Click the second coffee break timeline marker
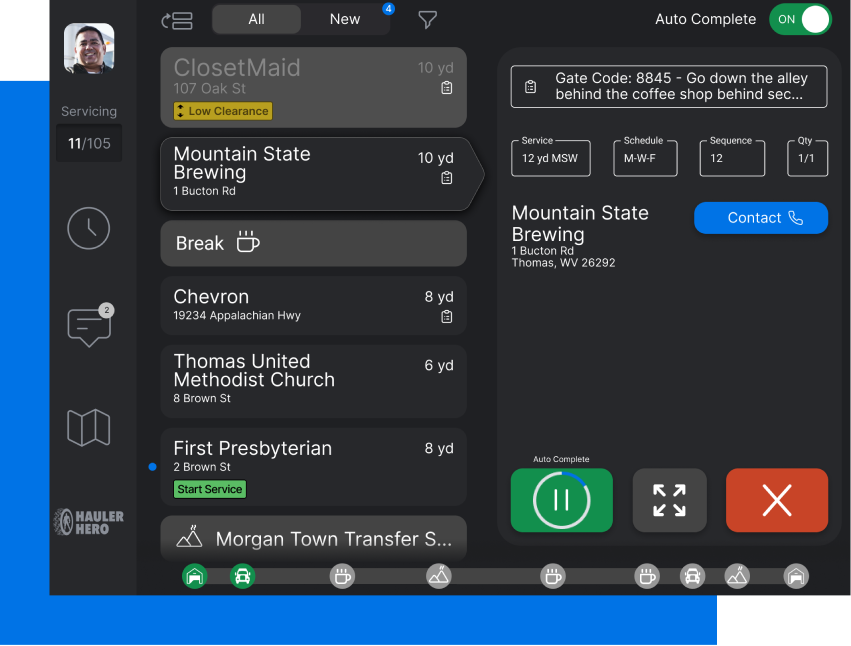The width and height of the screenshot is (851, 646). click(x=553, y=577)
